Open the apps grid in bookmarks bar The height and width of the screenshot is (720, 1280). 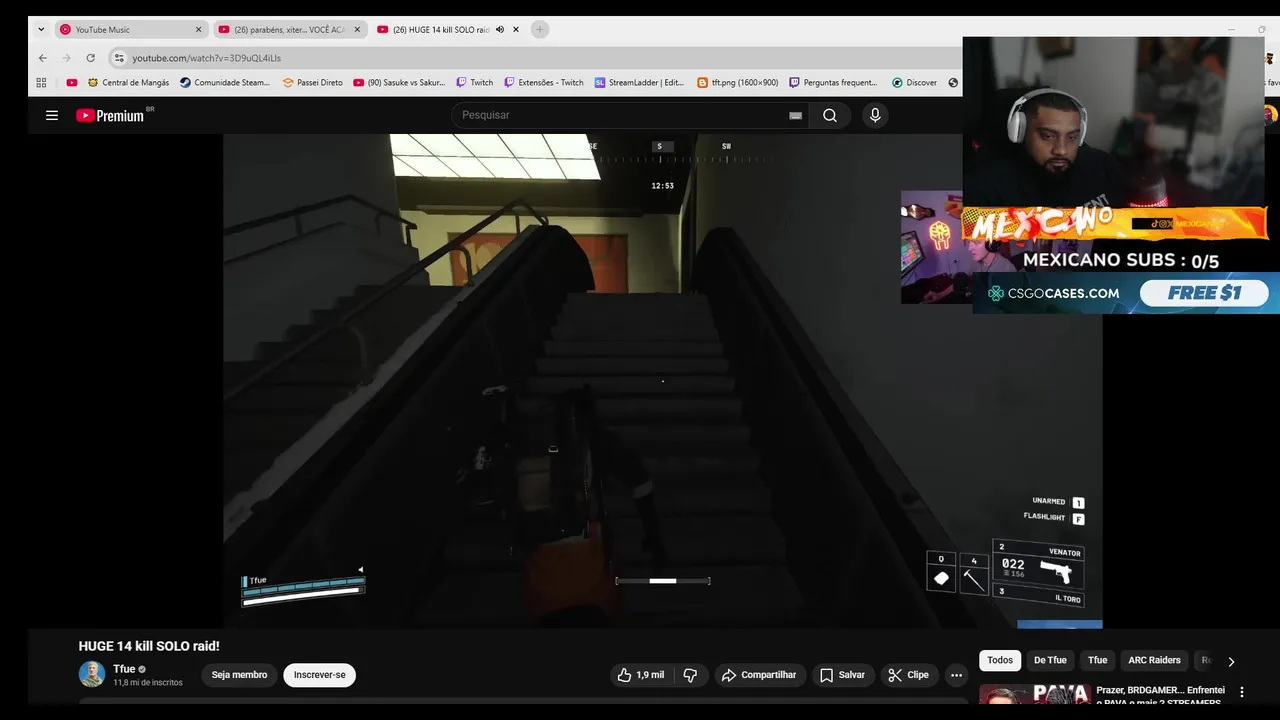(x=41, y=83)
